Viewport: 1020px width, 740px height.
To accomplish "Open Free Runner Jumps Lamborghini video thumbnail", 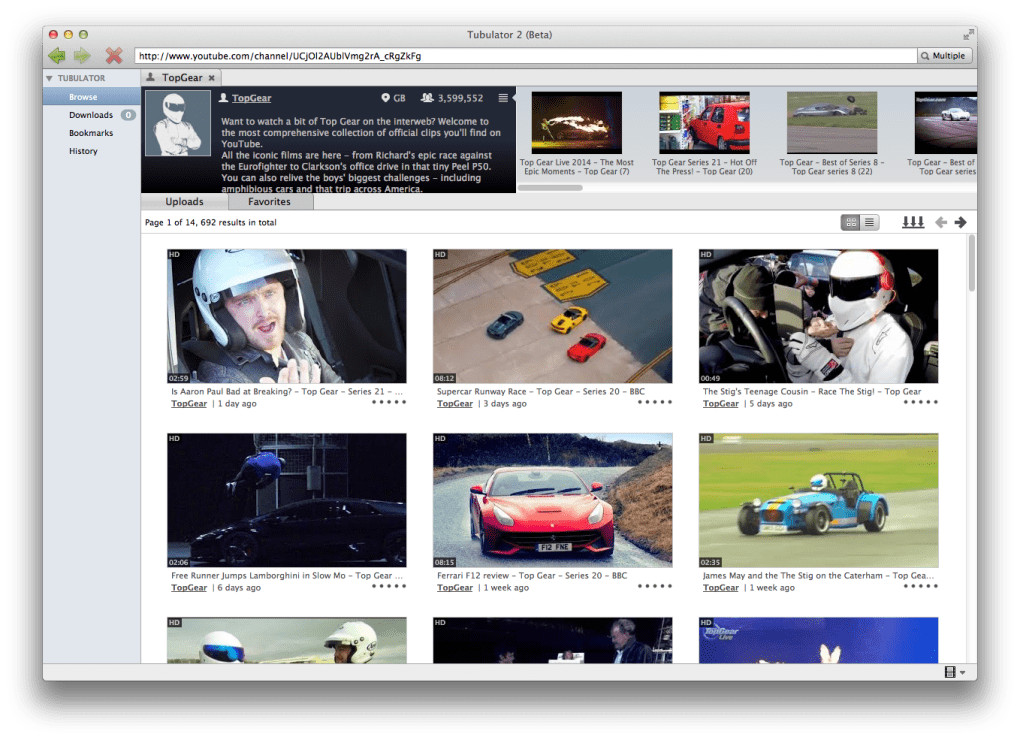I will [287, 500].
